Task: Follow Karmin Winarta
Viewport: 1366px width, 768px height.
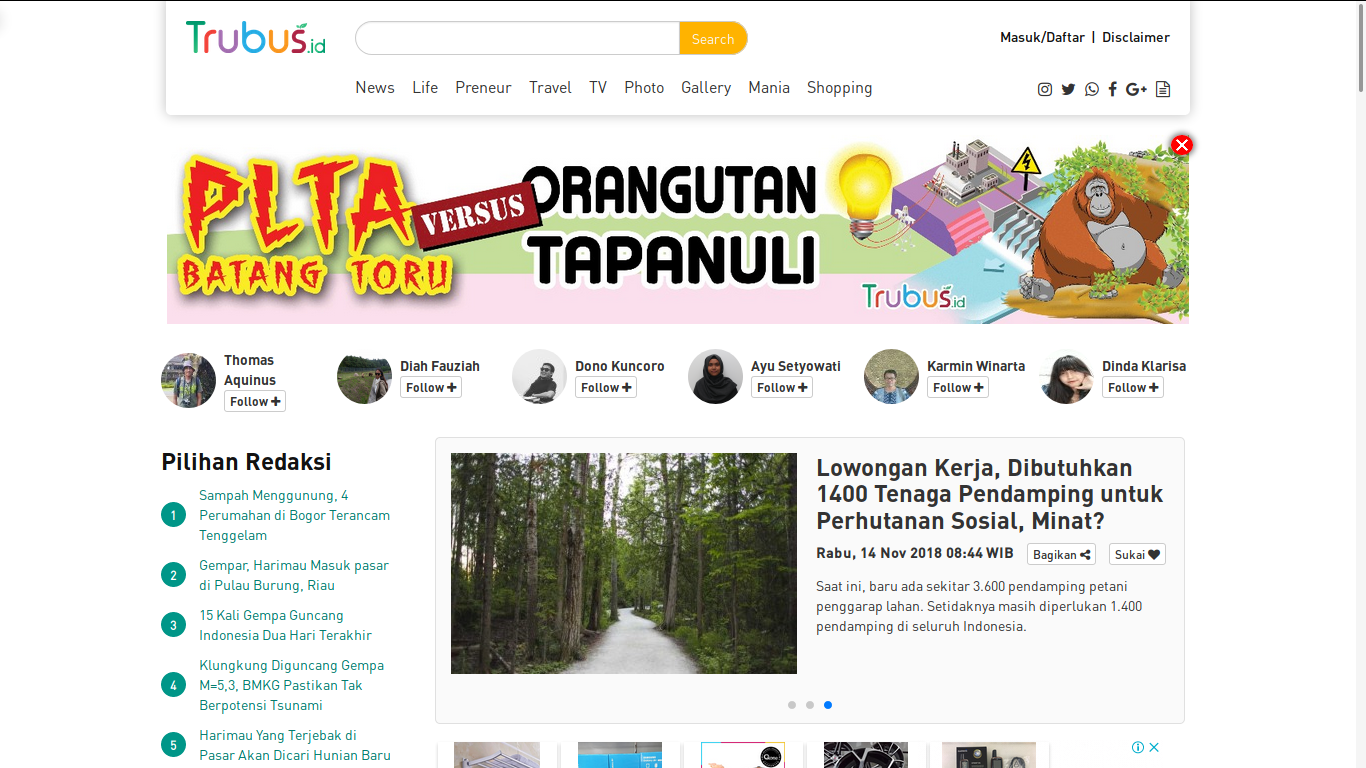Action: (958, 387)
